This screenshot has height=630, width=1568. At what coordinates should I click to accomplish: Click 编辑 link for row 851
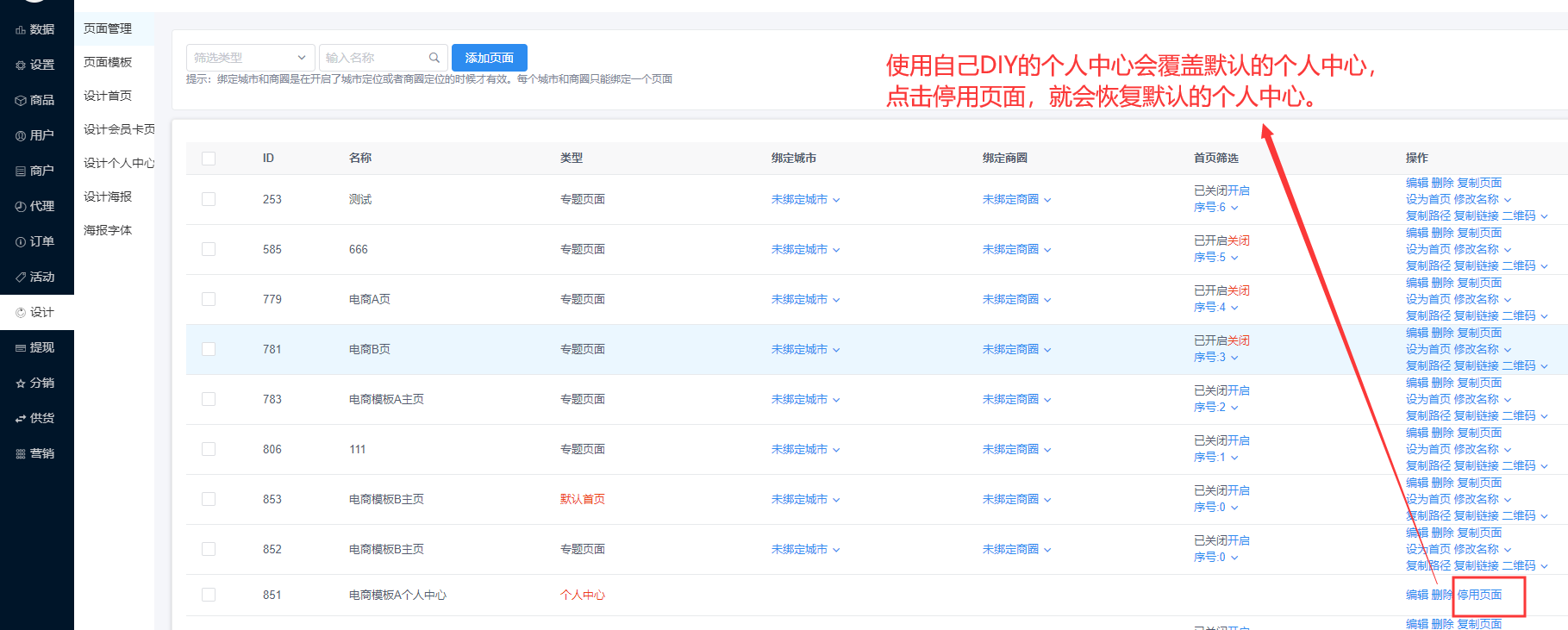click(1417, 595)
